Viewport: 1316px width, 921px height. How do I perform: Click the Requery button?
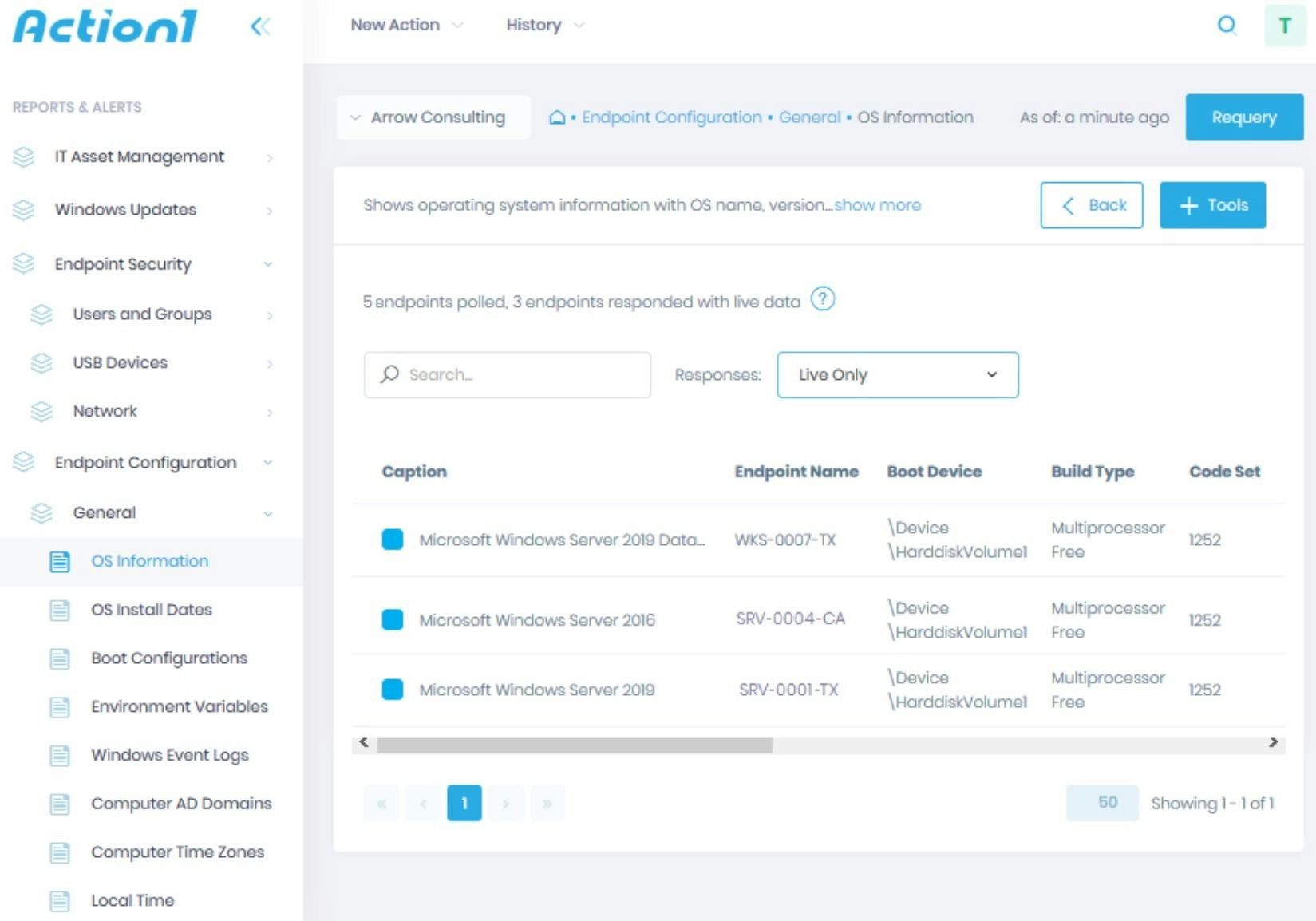1244,117
